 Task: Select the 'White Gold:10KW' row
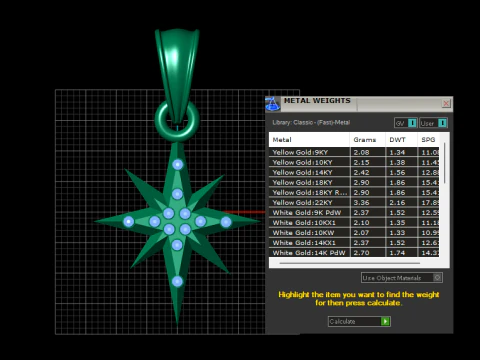pos(354,233)
